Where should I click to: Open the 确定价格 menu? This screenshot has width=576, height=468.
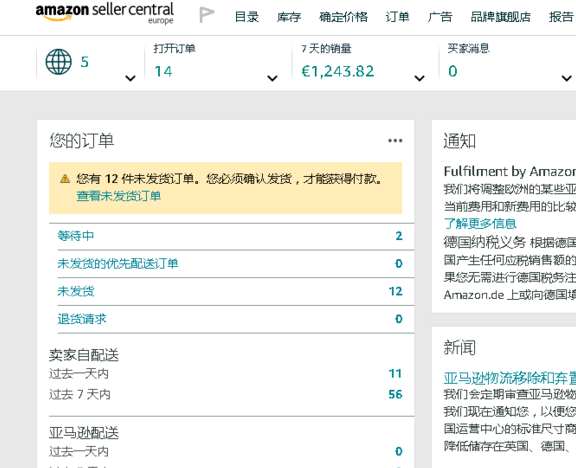pyautogui.click(x=343, y=17)
